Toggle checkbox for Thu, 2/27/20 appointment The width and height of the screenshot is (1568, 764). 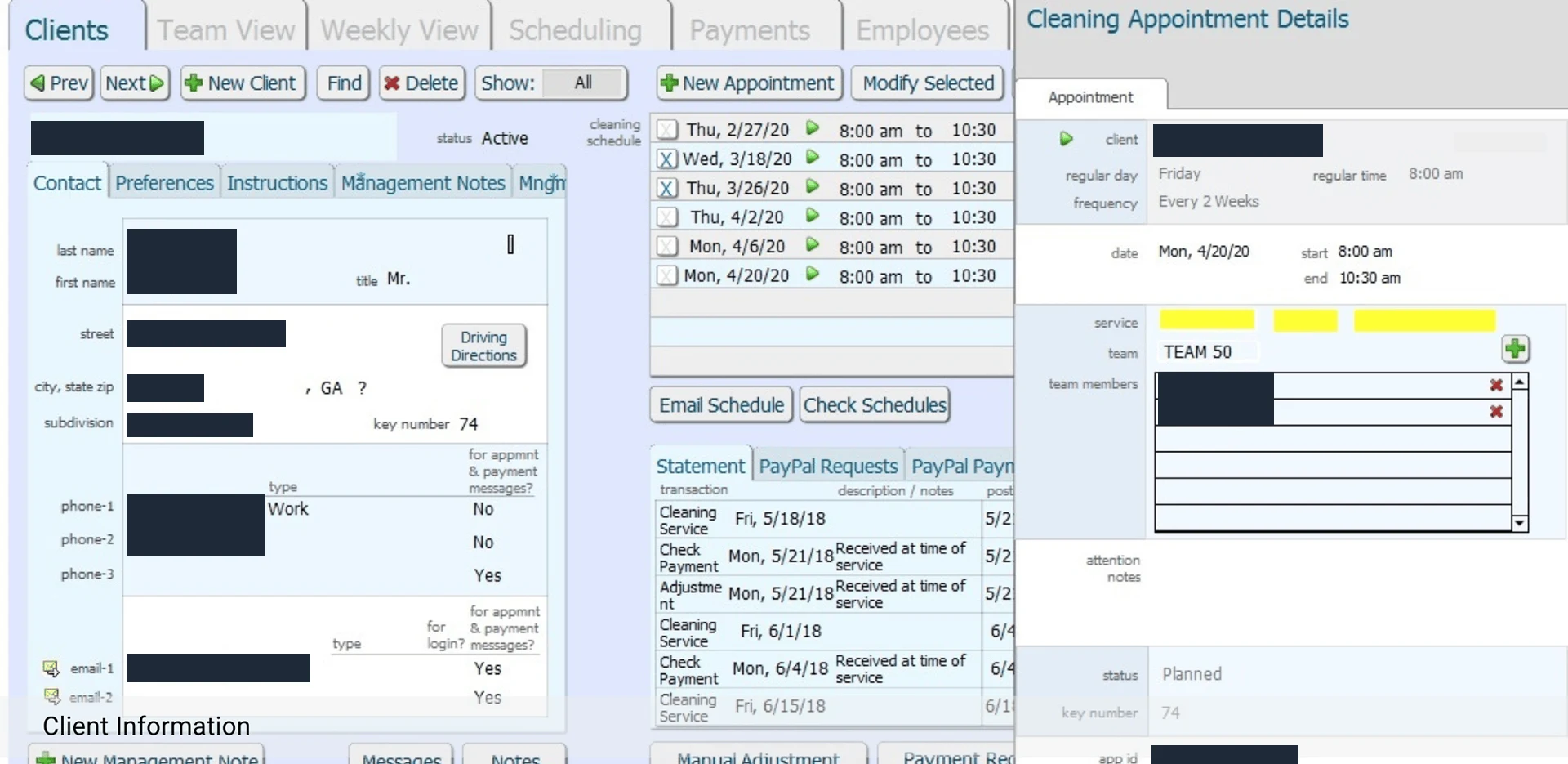pos(667,130)
